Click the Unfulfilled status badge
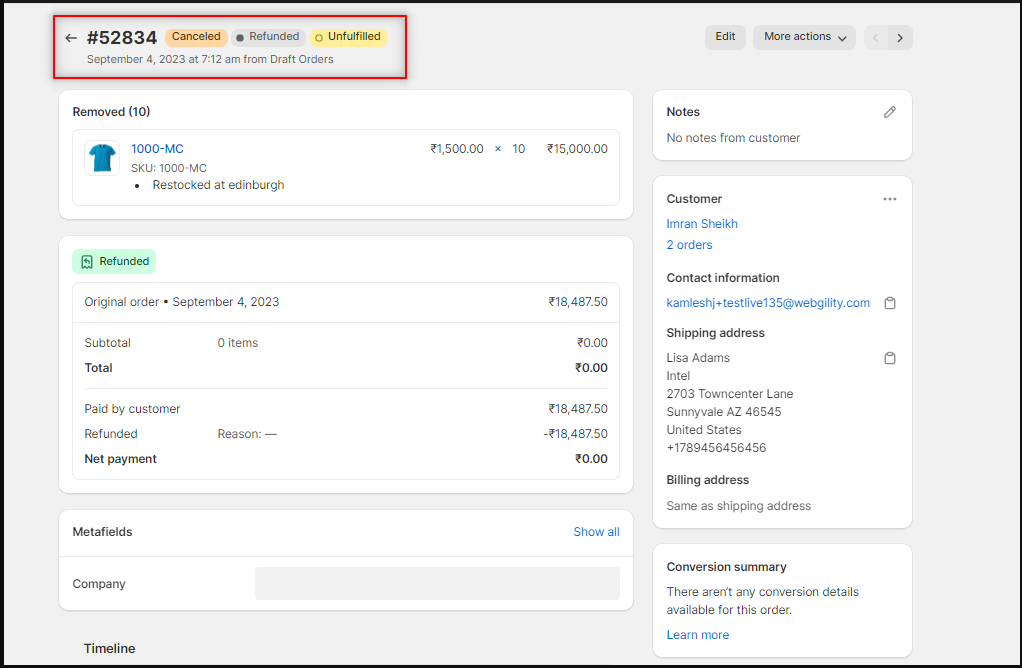 348,37
